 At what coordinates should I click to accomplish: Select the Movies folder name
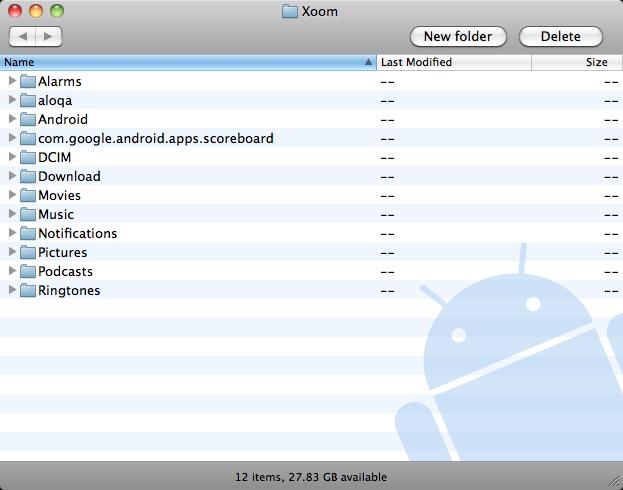59,196
